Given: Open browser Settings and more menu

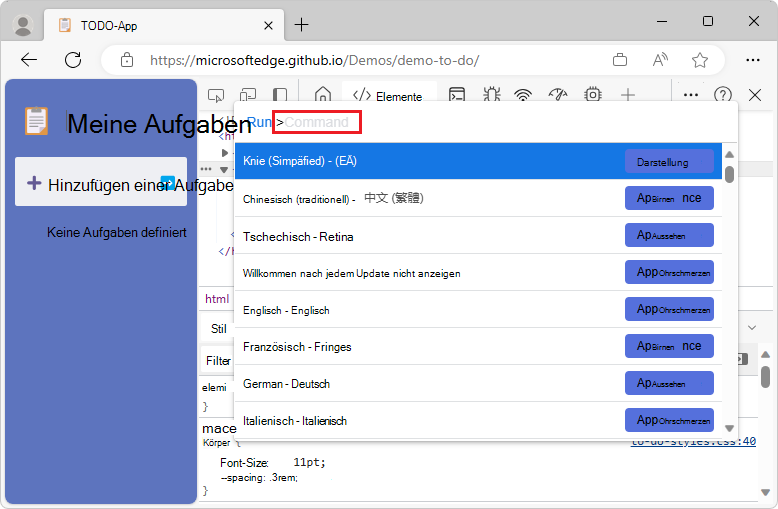Looking at the screenshot, I should (x=753, y=60).
